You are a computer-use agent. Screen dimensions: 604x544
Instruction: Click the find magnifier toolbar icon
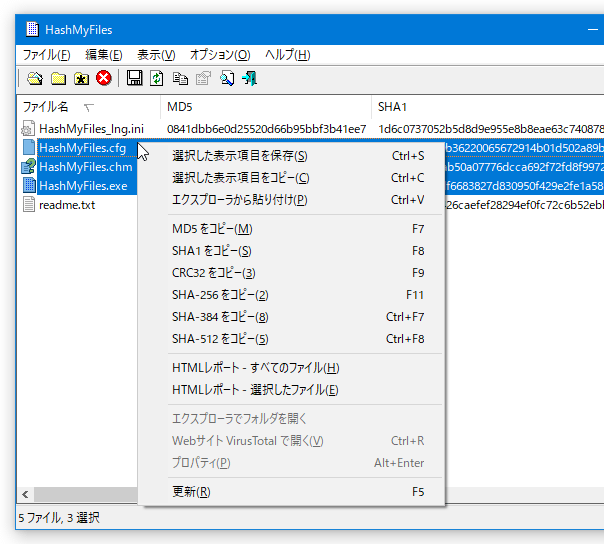(227, 79)
